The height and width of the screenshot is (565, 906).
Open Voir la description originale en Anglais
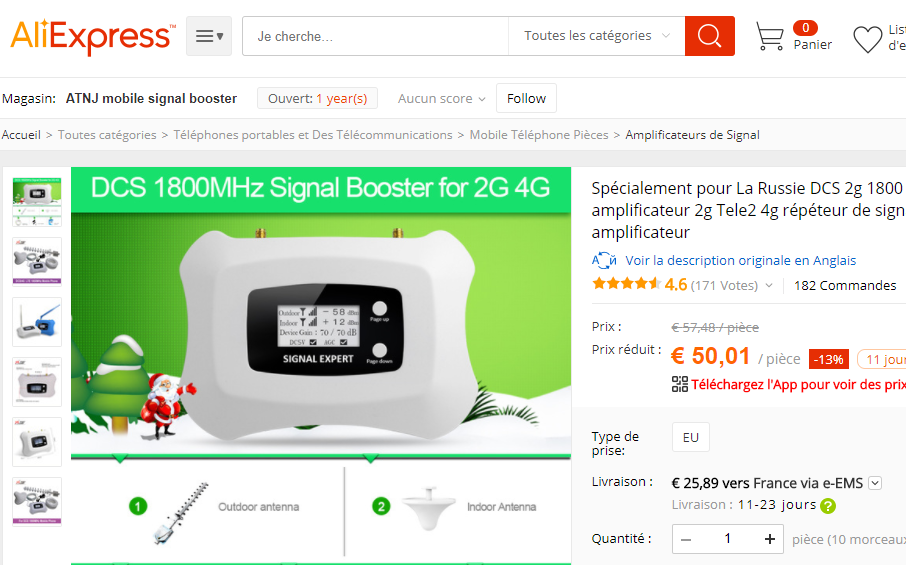[740, 261]
